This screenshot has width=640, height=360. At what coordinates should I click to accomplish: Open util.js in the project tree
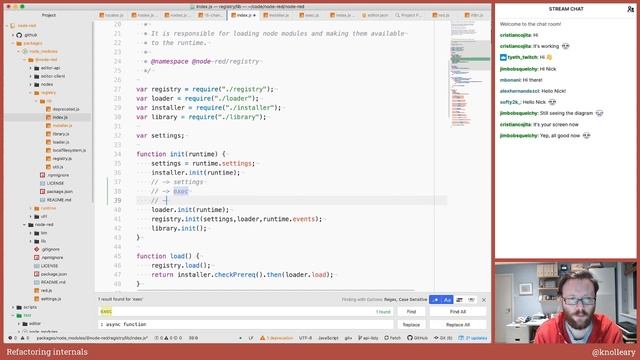click(58, 167)
